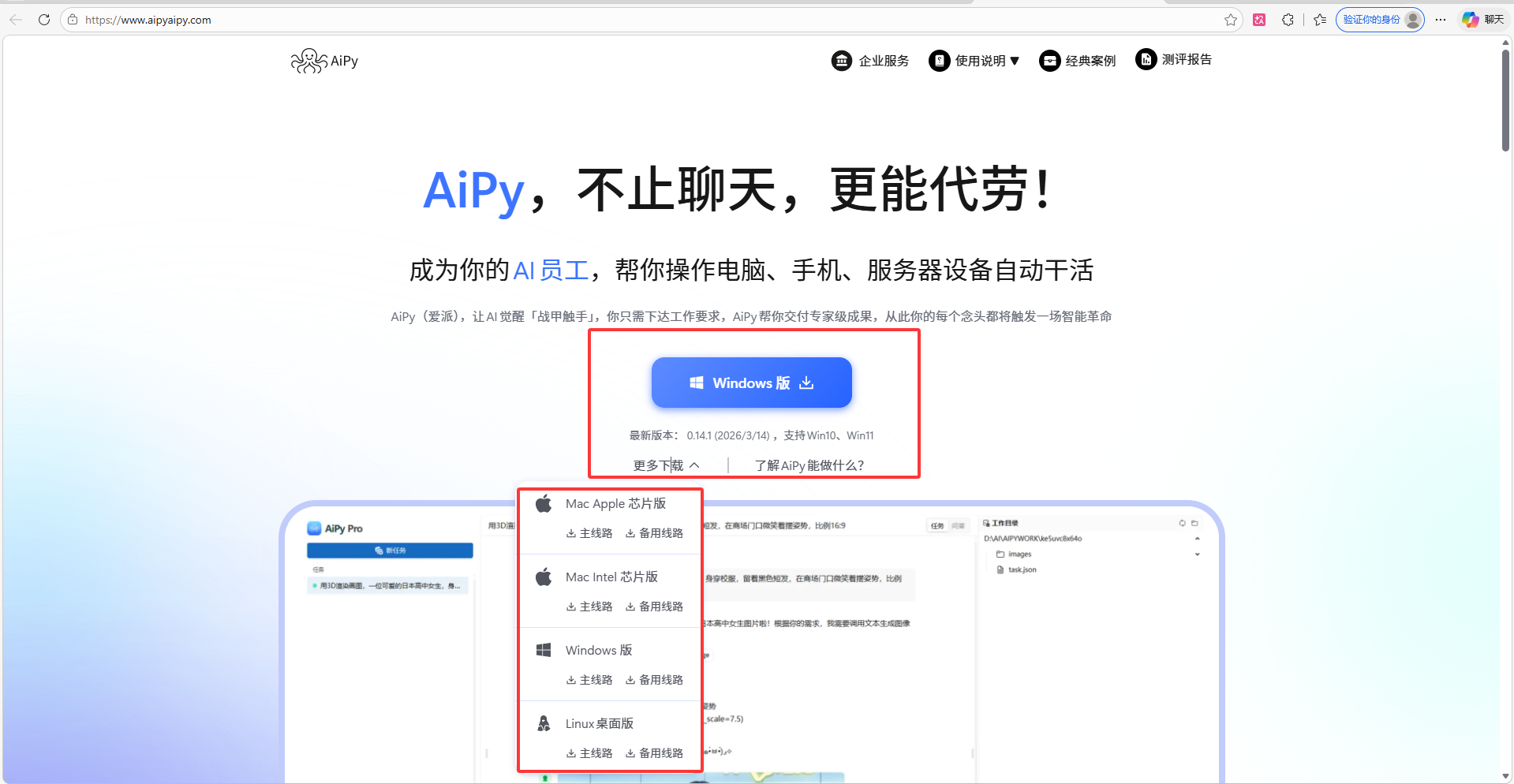The height and width of the screenshot is (784, 1514).
Task: Download Linux 桌面版 via 主线路
Action: (589, 753)
